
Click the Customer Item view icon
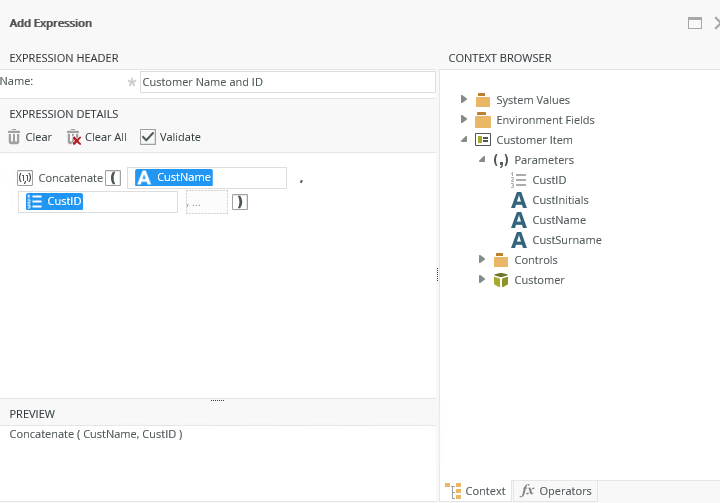pyautogui.click(x=483, y=140)
